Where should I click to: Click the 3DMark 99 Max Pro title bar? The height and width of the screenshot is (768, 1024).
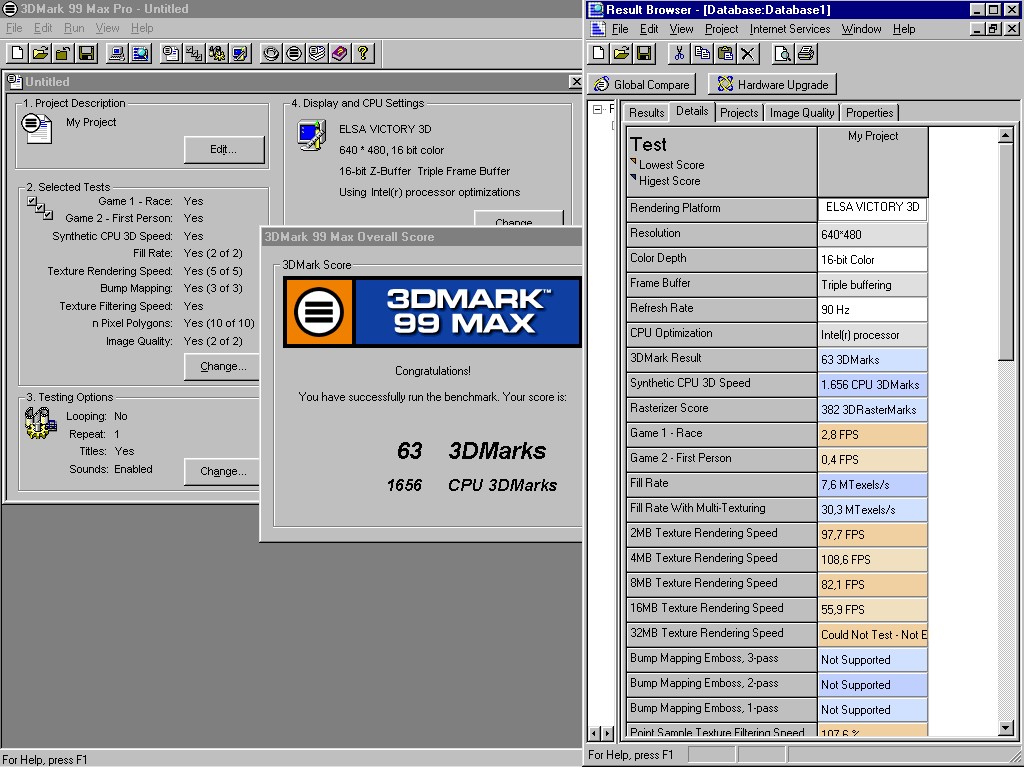291,9
